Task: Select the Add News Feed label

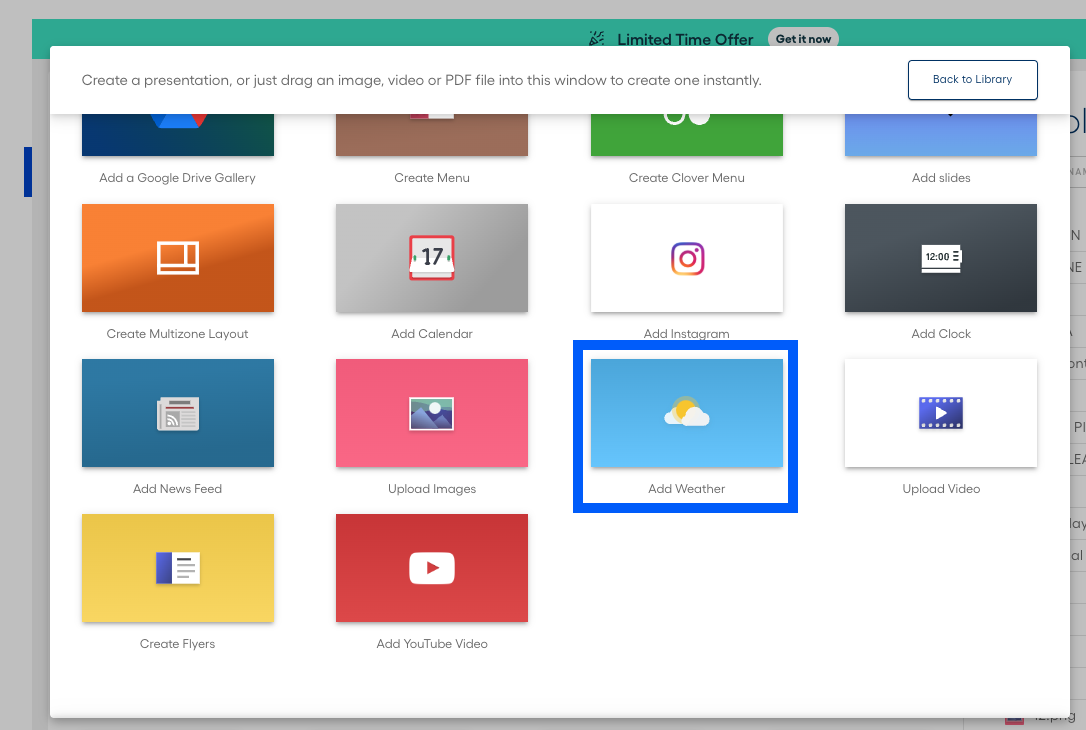Action: (x=177, y=489)
